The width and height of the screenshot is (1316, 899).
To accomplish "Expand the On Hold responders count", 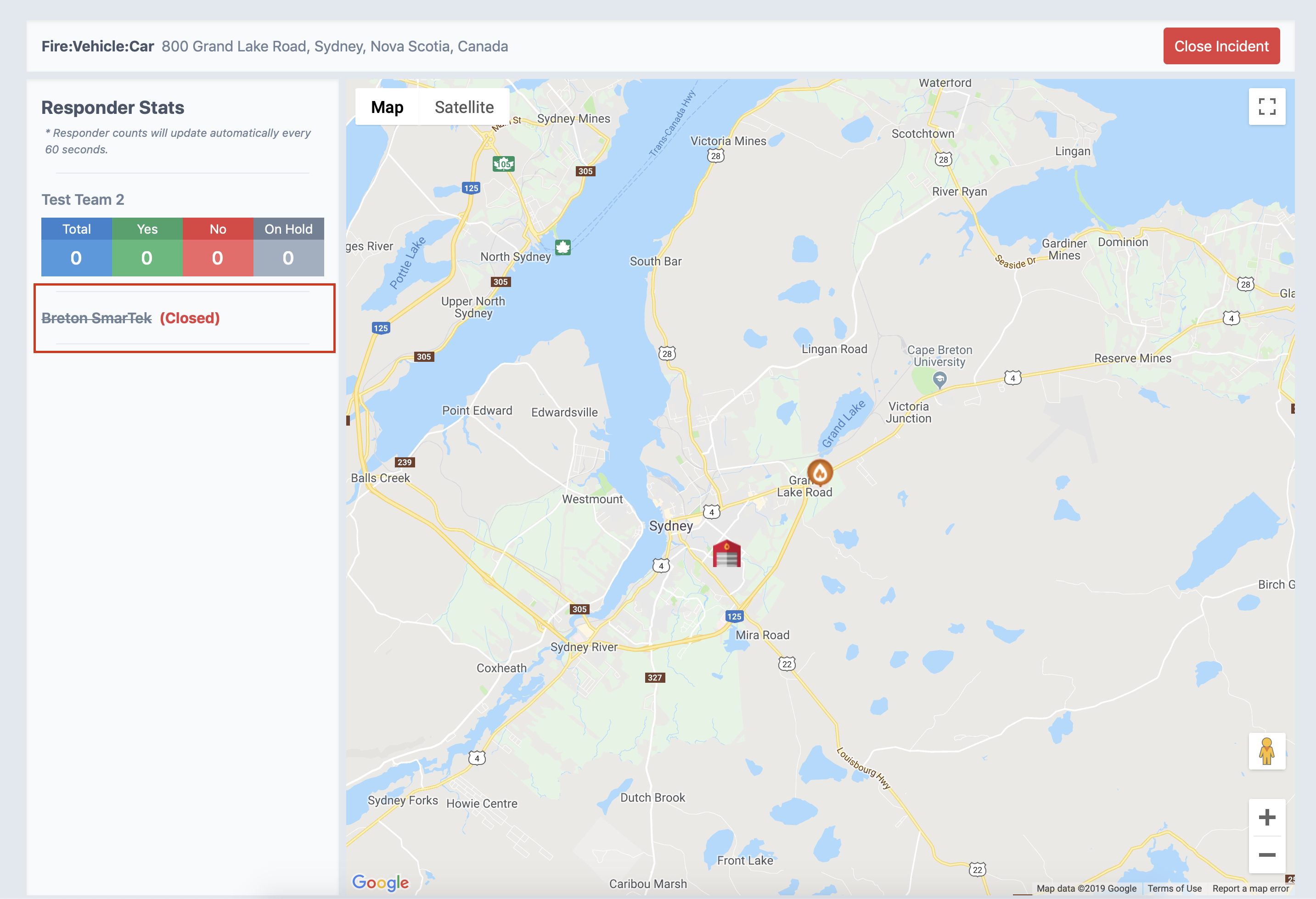I will (x=288, y=258).
